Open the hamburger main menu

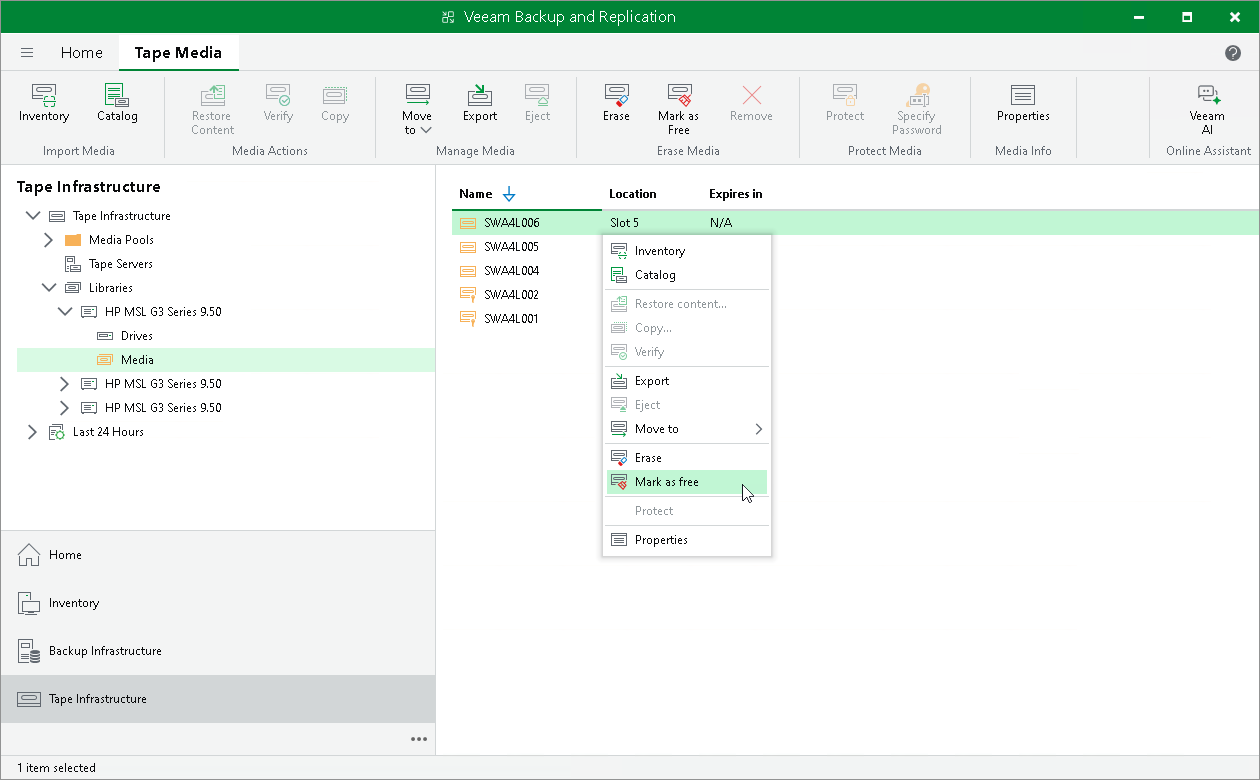coord(27,53)
